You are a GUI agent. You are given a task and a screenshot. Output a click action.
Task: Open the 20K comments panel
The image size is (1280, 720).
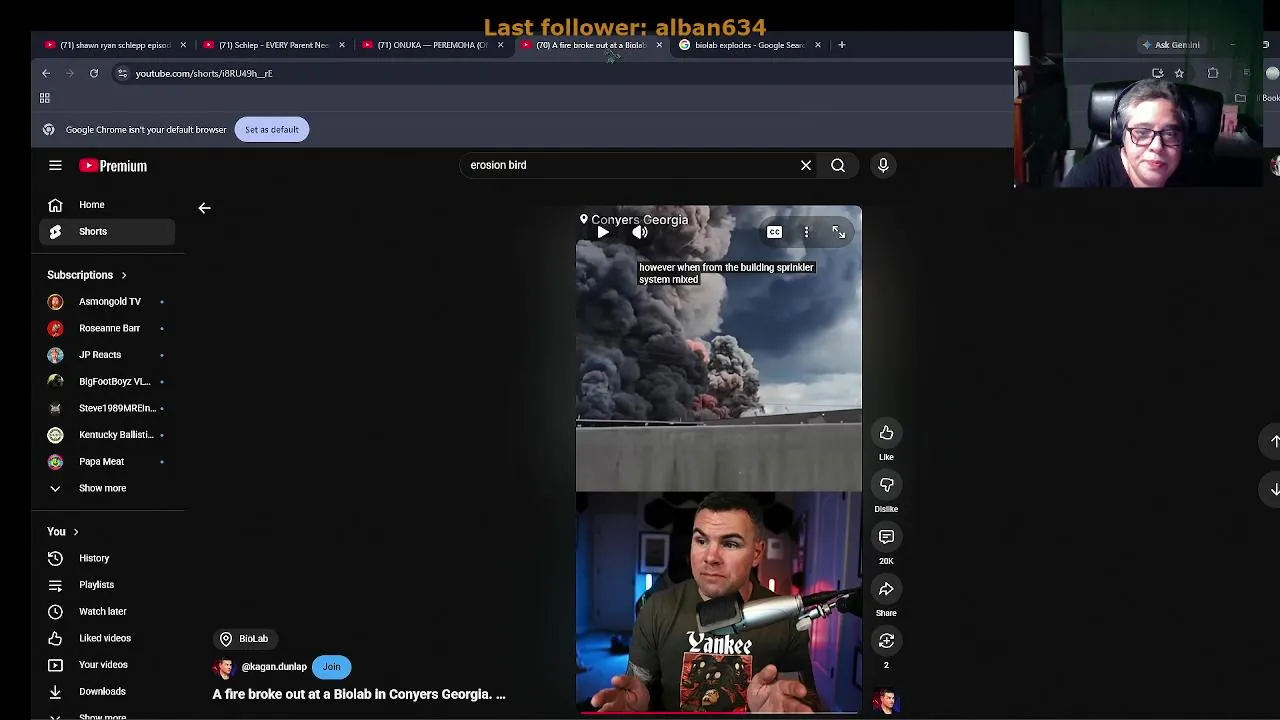point(886,537)
